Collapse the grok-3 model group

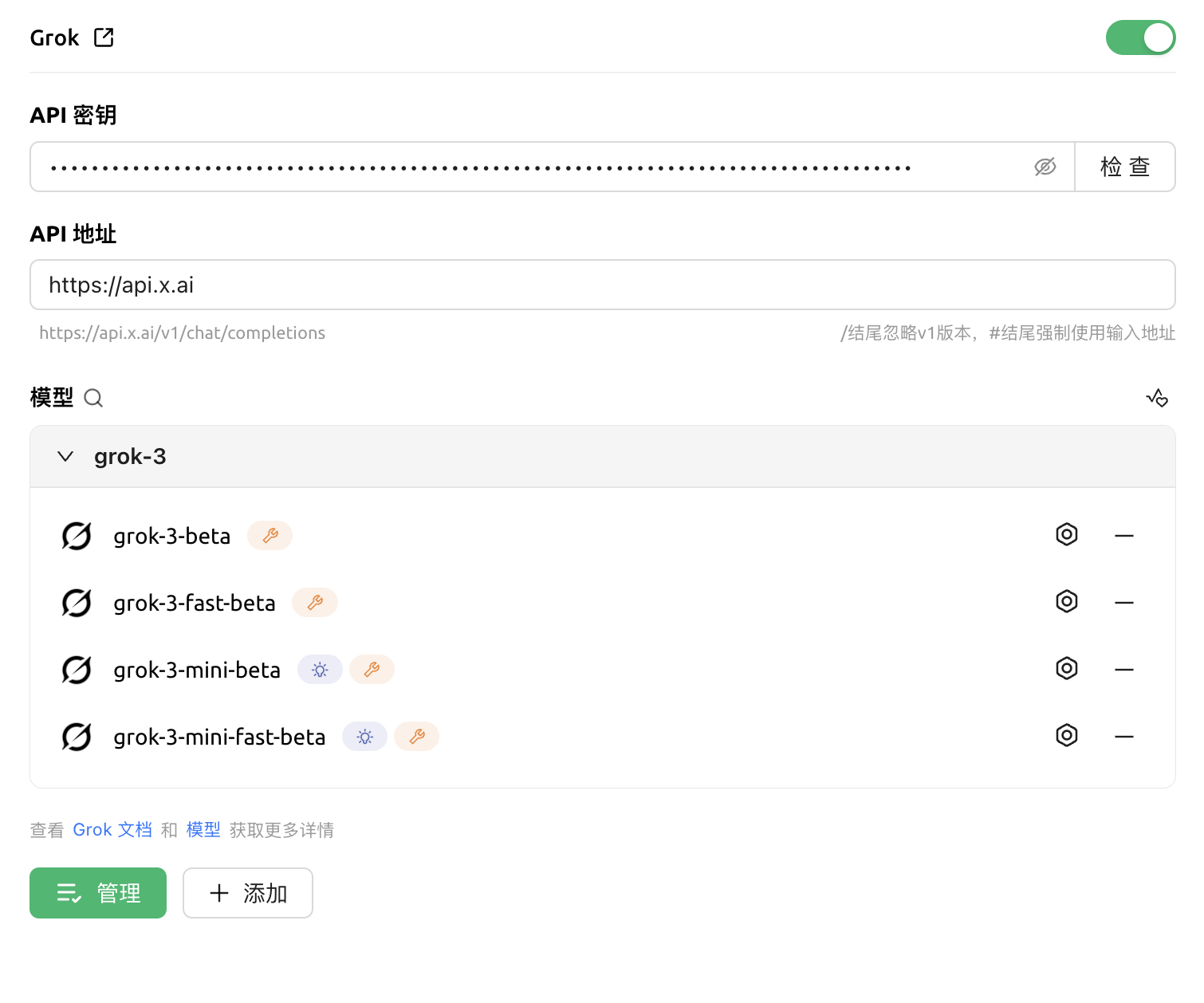tap(65, 456)
